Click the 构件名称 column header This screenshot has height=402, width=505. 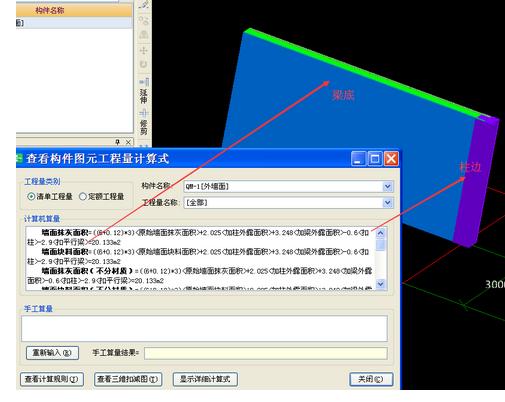[x=74, y=10]
